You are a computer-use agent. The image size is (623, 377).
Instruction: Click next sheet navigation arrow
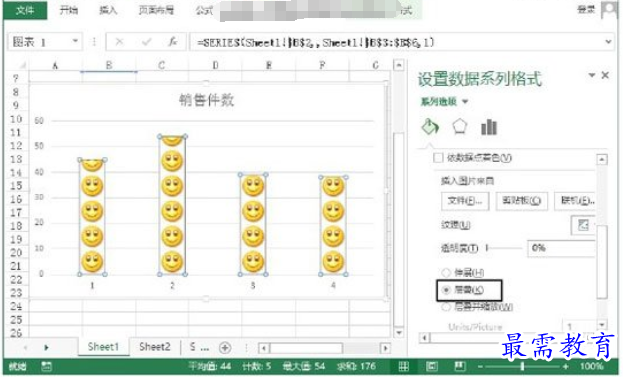[x=46, y=348]
